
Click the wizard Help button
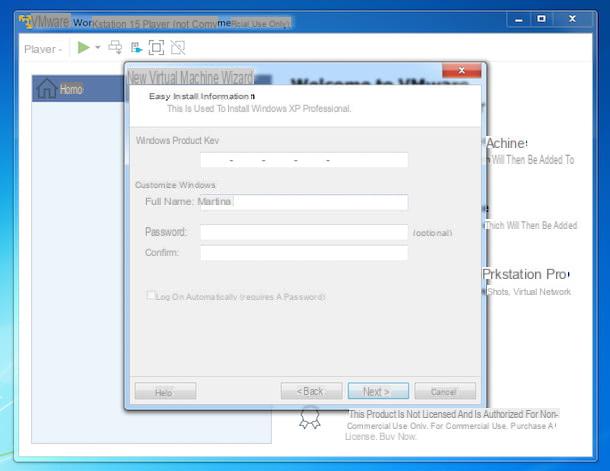pos(165,391)
